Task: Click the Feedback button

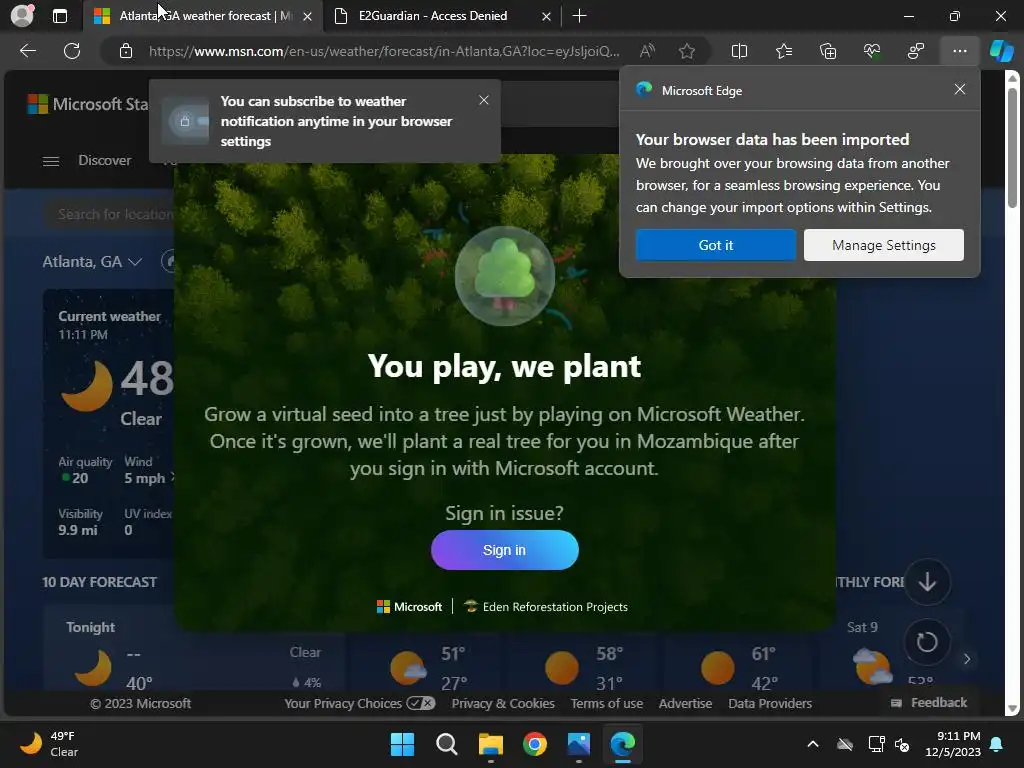Action: point(929,703)
